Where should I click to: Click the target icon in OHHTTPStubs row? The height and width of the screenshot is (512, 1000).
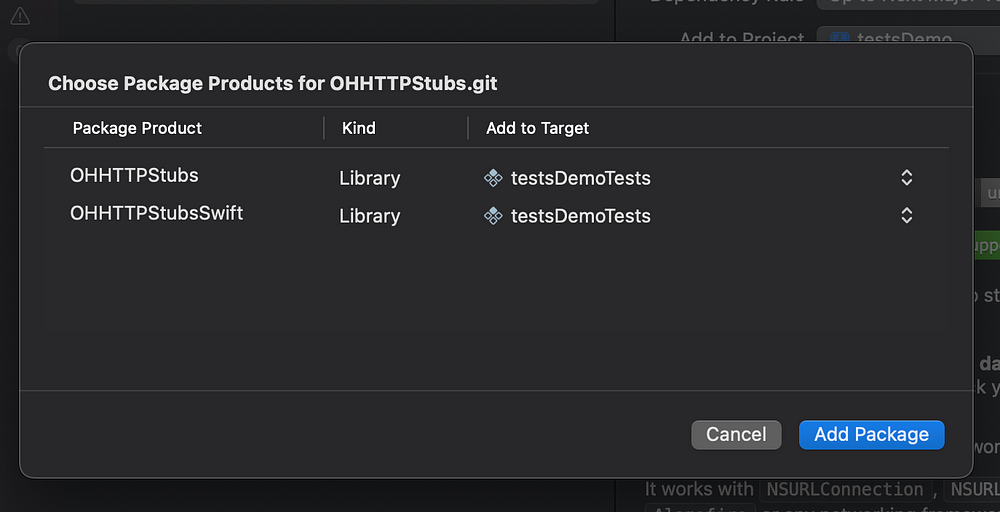pyautogui.click(x=493, y=178)
